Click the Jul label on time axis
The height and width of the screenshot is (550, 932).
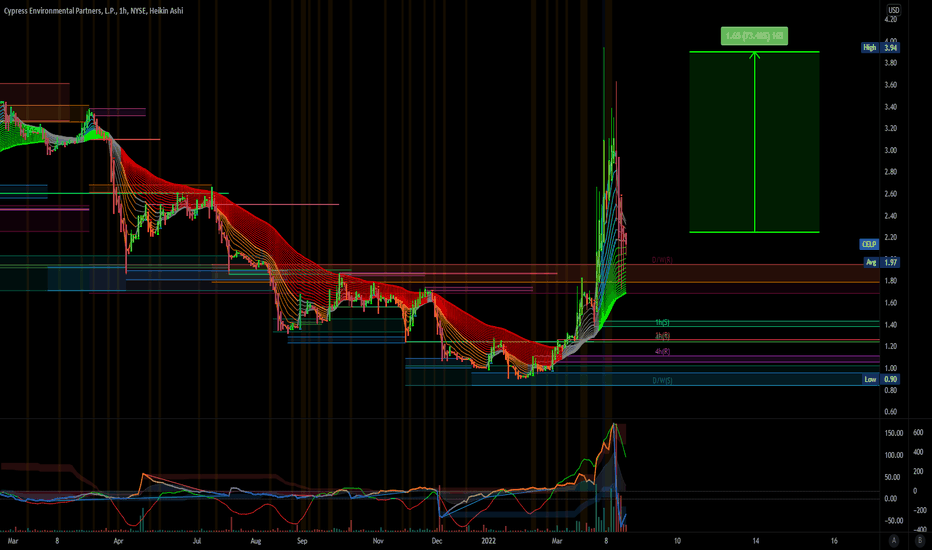pyautogui.click(x=197, y=540)
